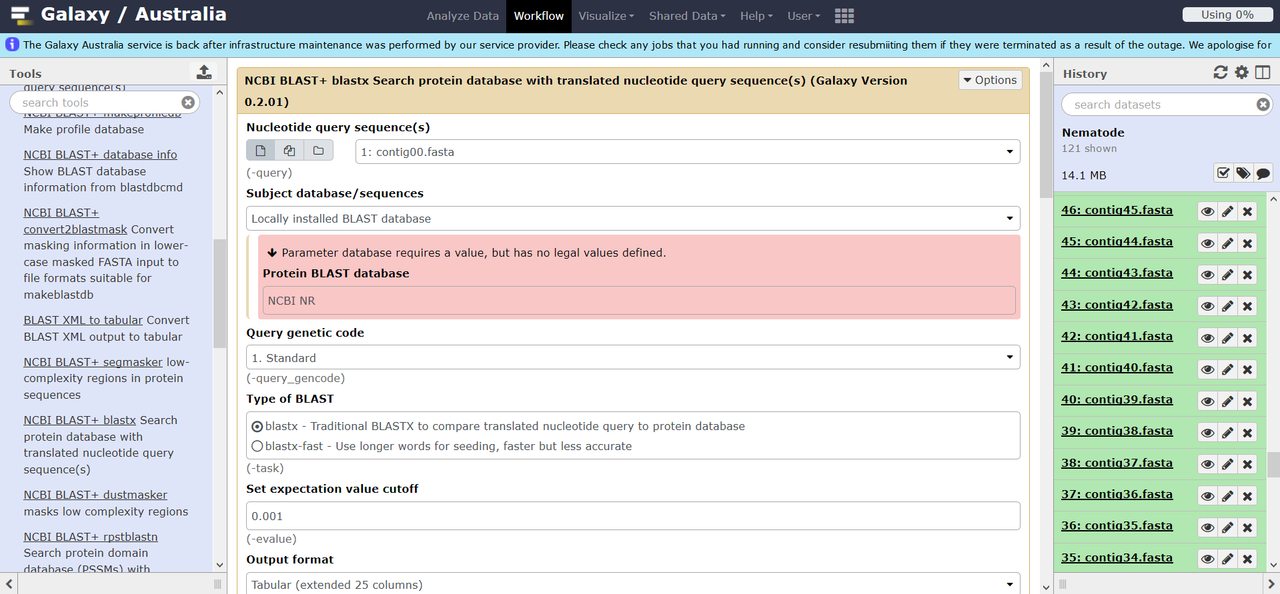
Task: Clear the tool search box
Action: pyautogui.click(x=189, y=102)
